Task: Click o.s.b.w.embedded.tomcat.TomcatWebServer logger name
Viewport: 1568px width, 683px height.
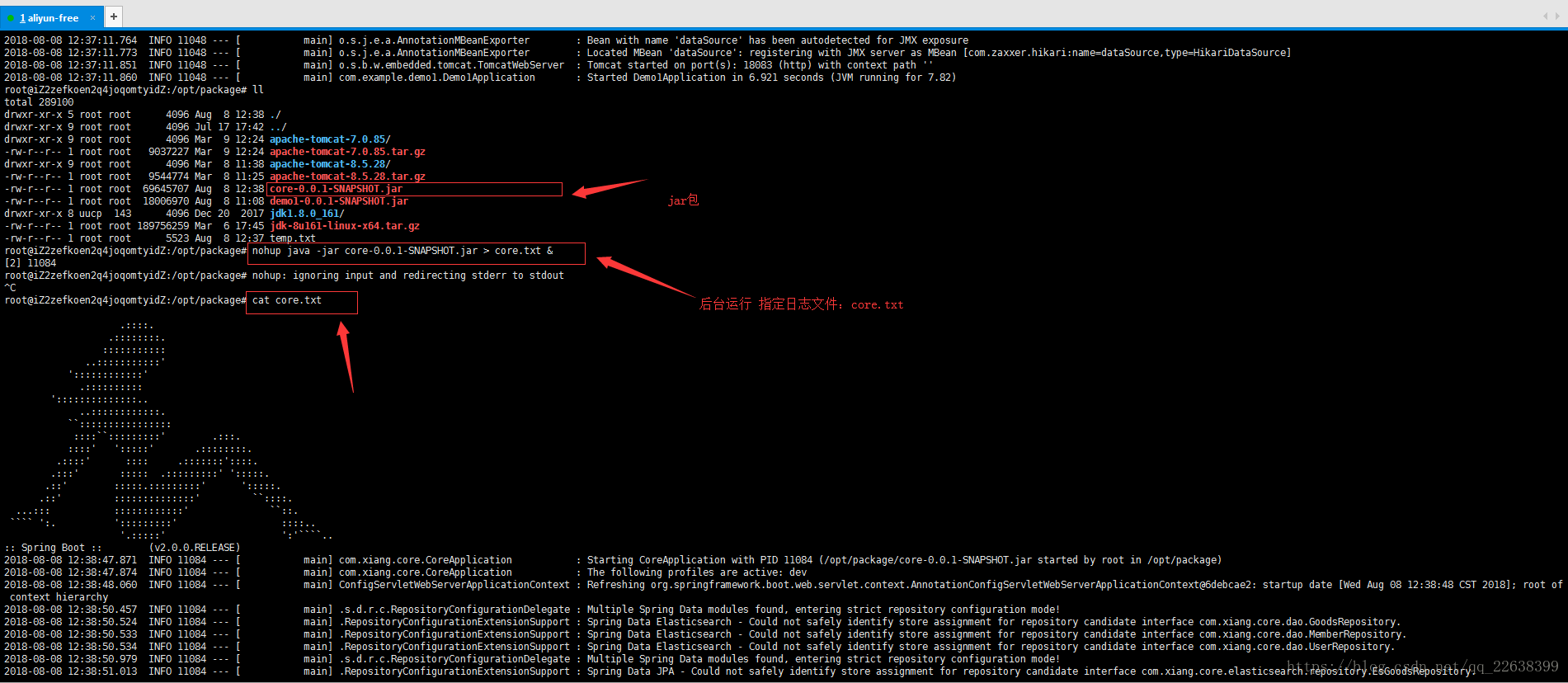Action: tap(452, 65)
